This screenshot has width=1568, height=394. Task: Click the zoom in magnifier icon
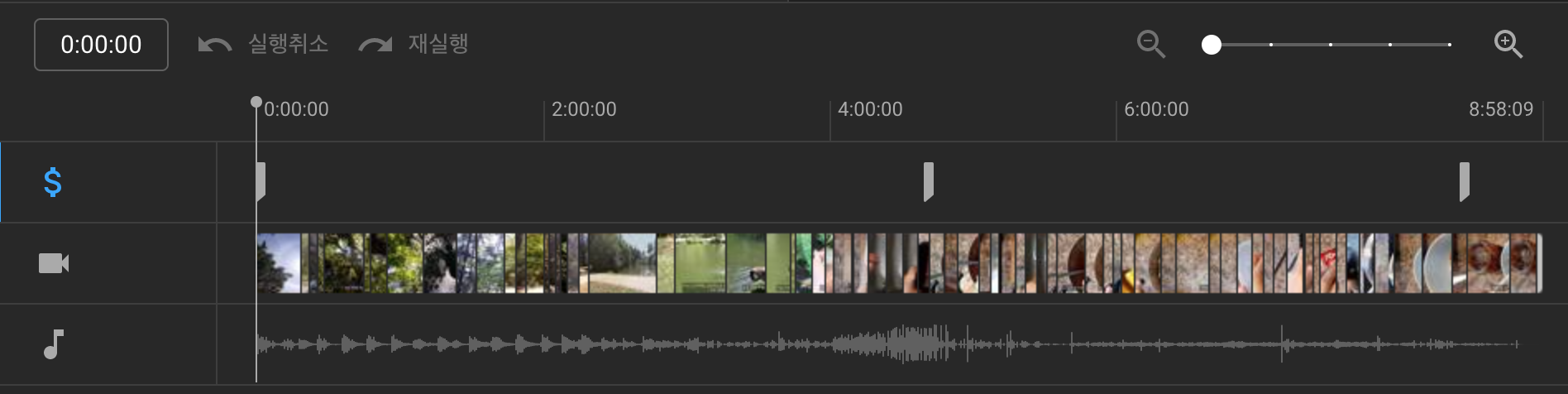pyautogui.click(x=1508, y=44)
